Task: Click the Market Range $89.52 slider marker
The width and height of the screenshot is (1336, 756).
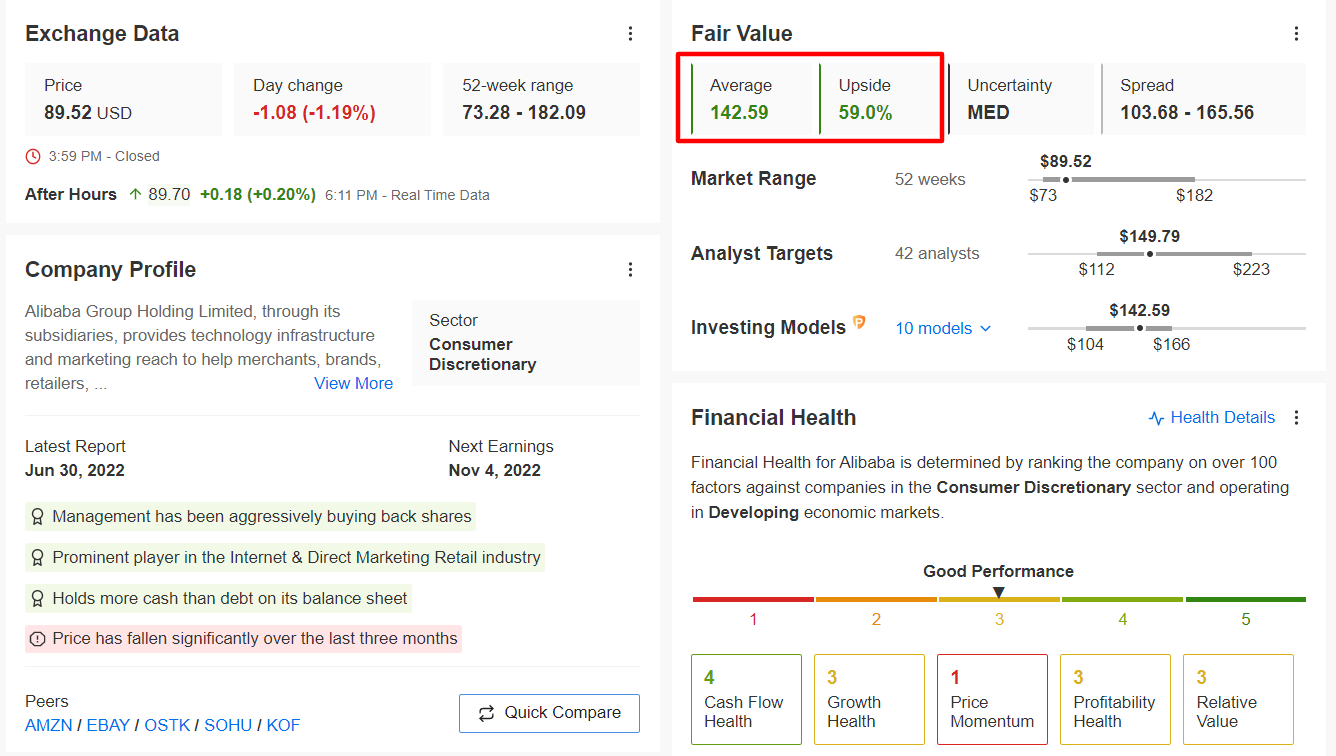Action: pyautogui.click(x=1066, y=180)
